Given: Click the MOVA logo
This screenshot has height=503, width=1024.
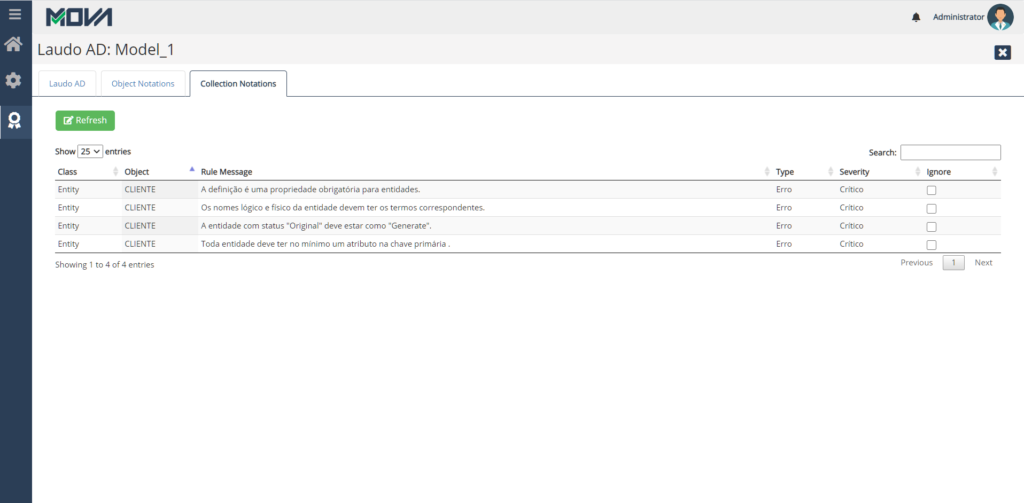Looking at the screenshot, I should pyautogui.click(x=79, y=17).
